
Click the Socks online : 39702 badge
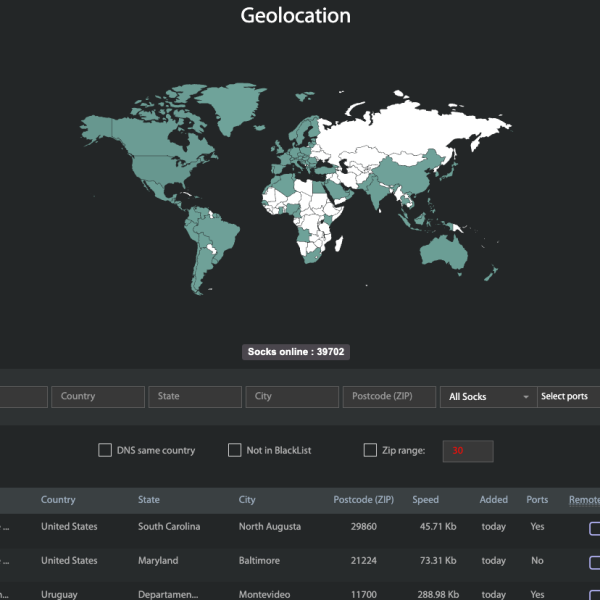point(296,352)
